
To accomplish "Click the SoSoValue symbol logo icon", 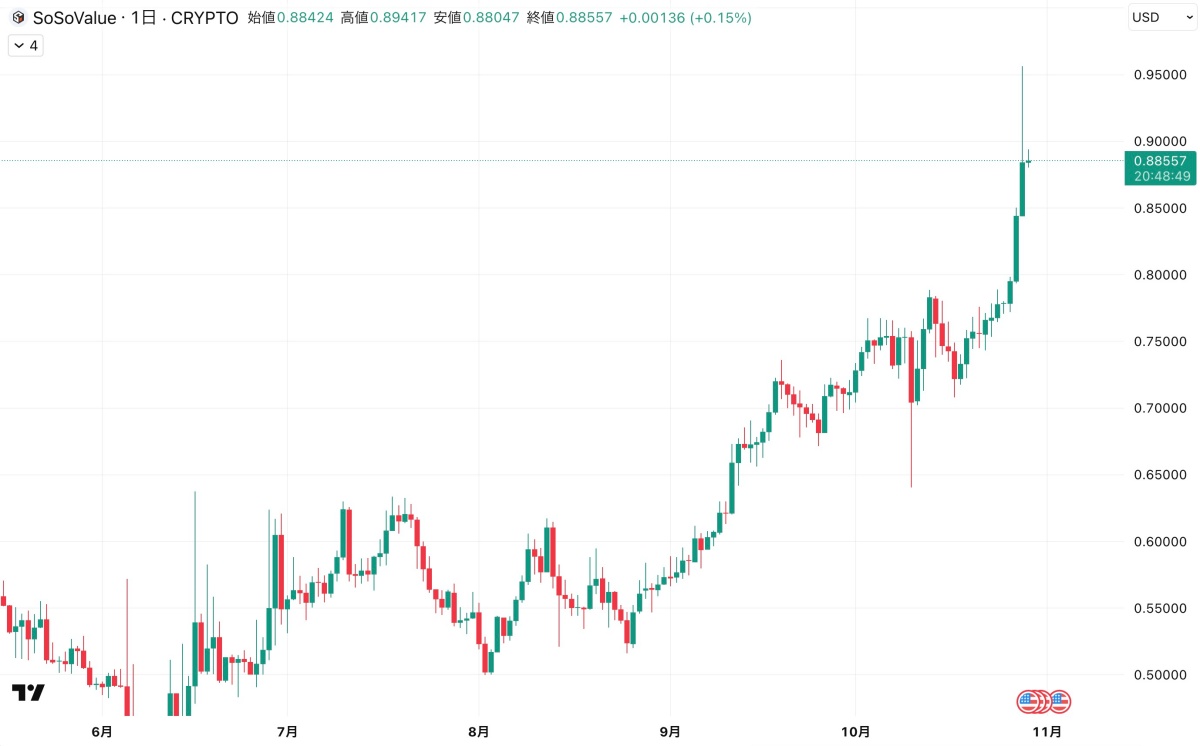I will coord(18,18).
